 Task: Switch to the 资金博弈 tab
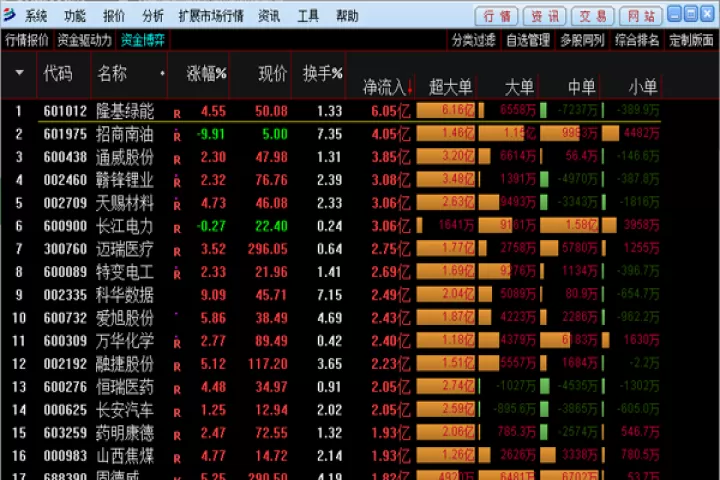click(143, 40)
